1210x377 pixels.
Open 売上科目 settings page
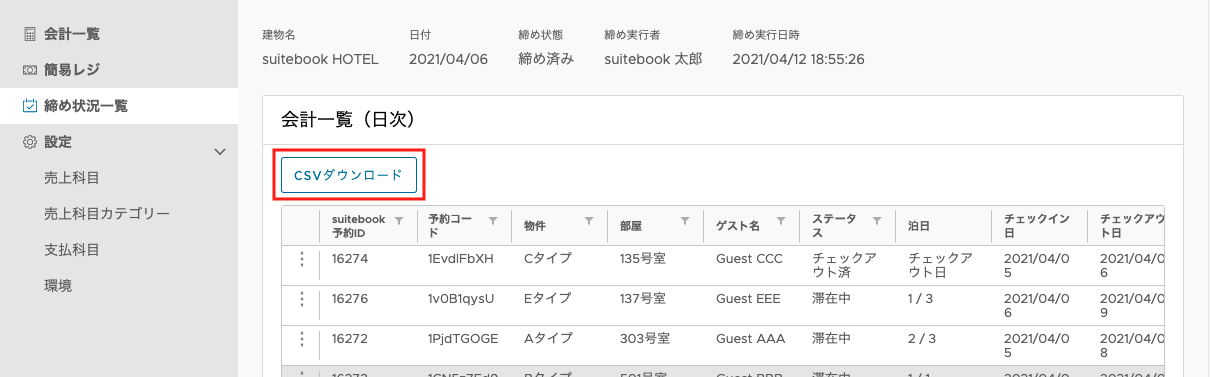(73, 178)
